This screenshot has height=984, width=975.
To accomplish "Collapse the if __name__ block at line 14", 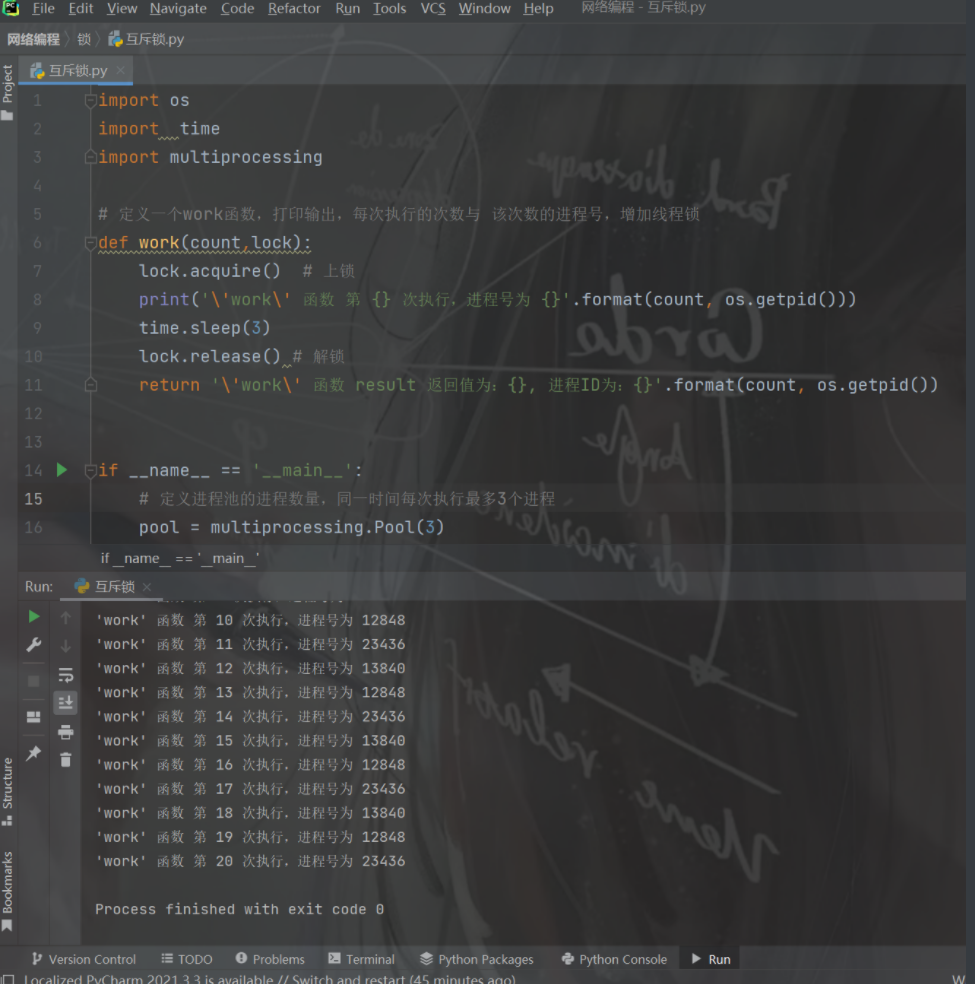I will pos(90,471).
